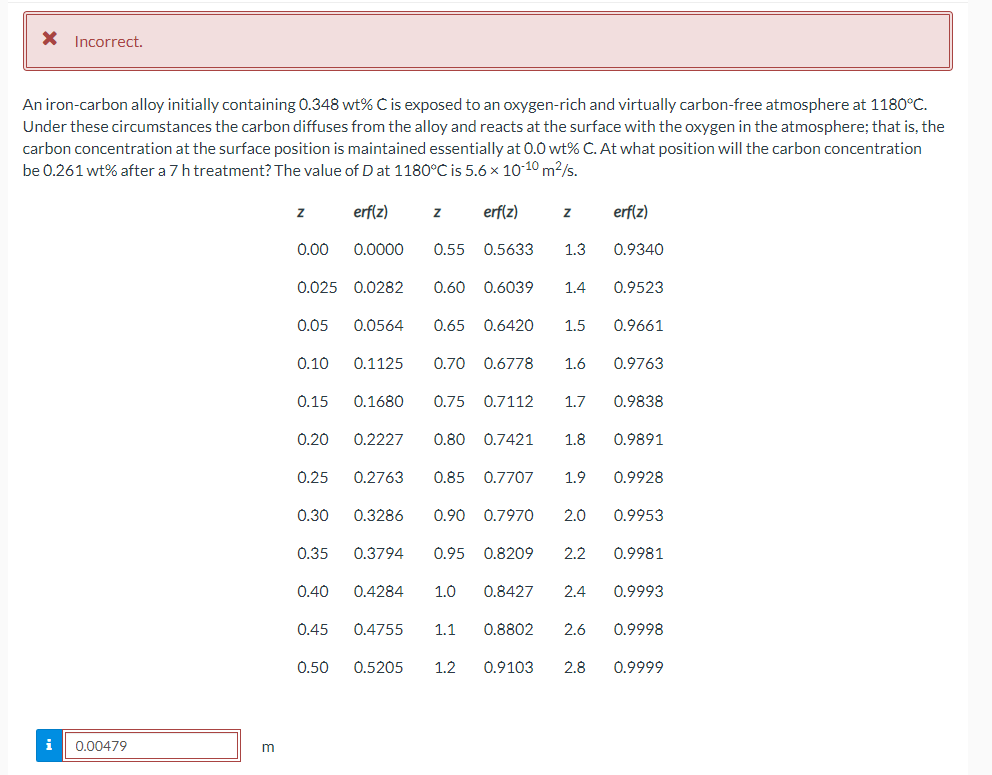Click table value 0.9103
Image resolution: width=992 pixels, height=775 pixels.
[509, 667]
